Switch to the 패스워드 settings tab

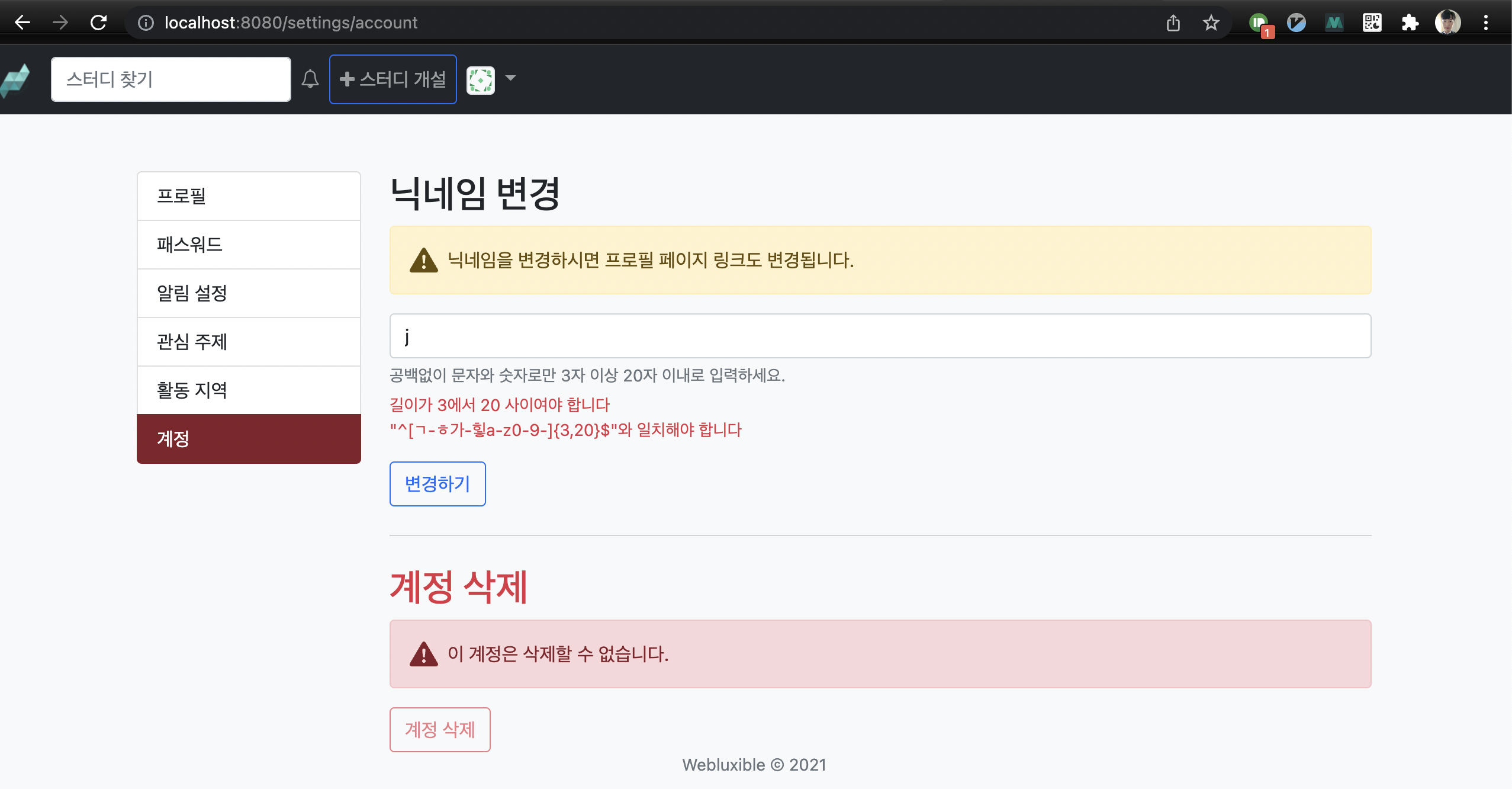(249, 245)
